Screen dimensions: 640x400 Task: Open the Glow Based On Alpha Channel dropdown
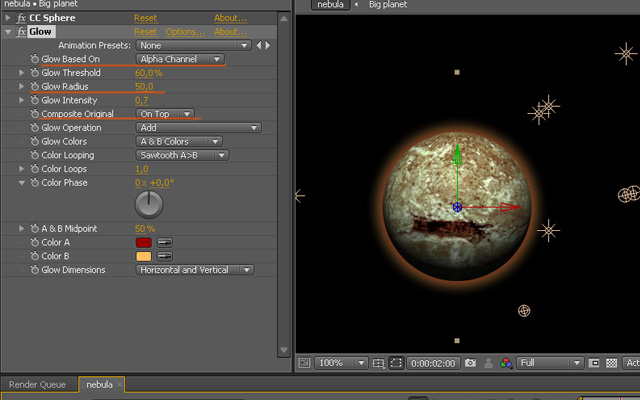coord(180,59)
